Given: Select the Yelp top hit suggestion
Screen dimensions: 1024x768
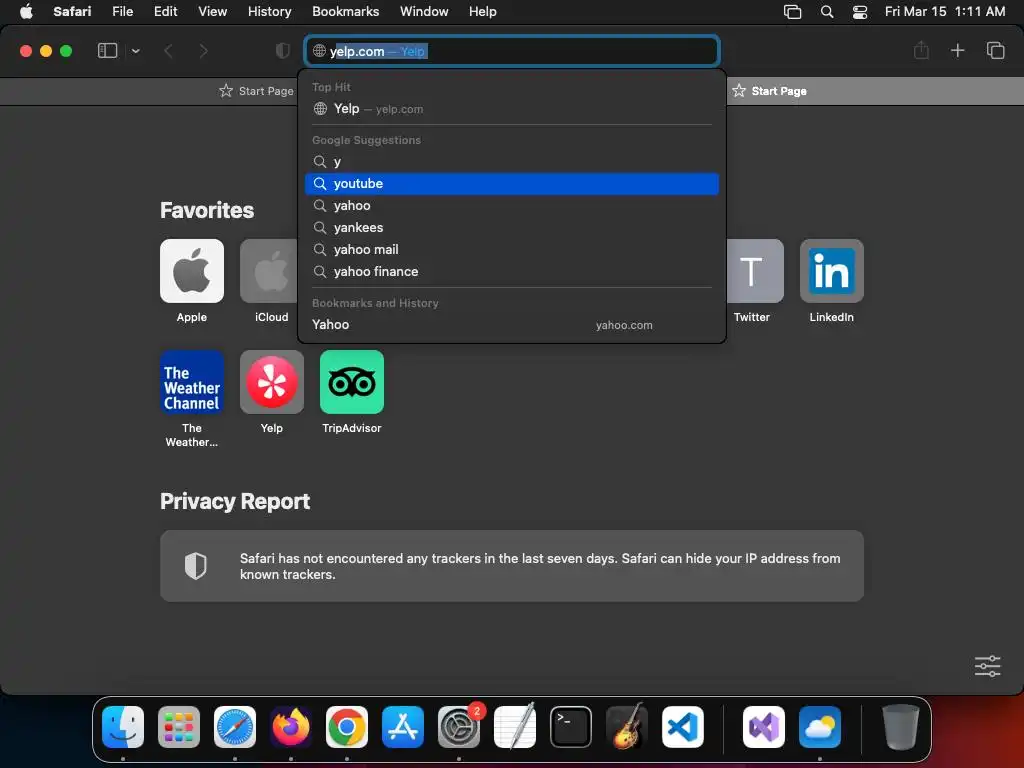Looking at the screenshot, I should coord(512,109).
